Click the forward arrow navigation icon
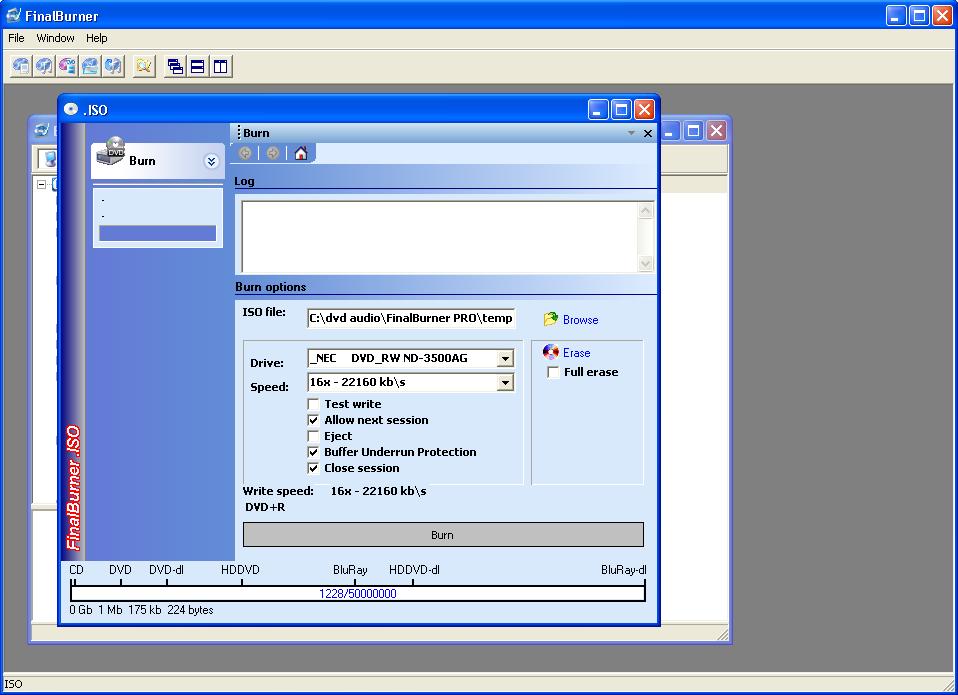The width and height of the screenshot is (958, 695). [273, 153]
